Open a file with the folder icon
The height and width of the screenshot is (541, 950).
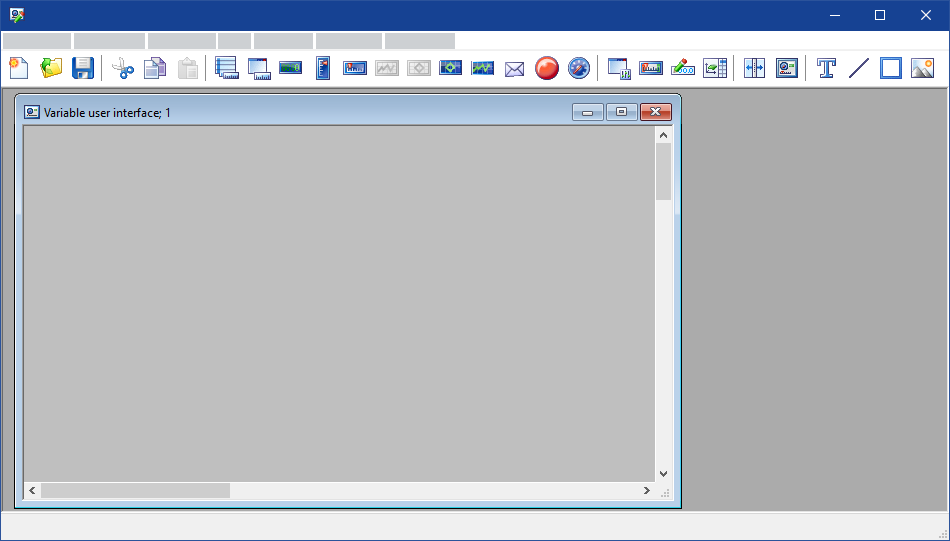[51, 68]
